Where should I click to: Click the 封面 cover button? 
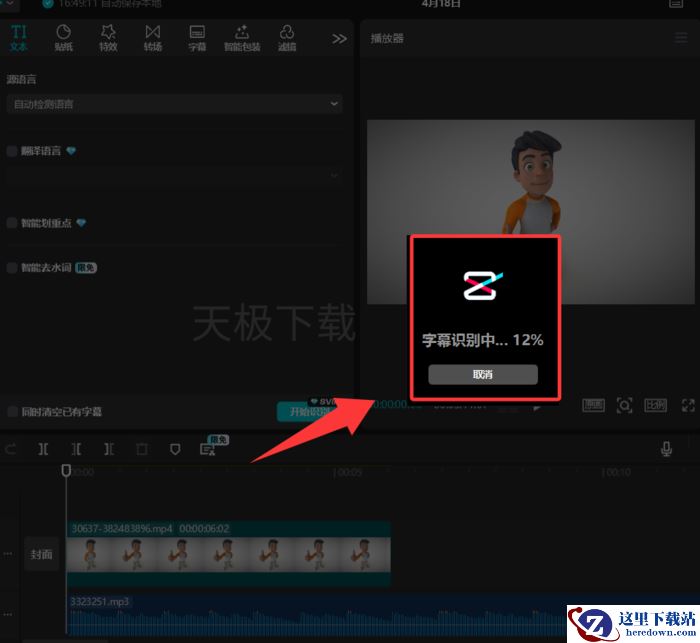[42, 554]
